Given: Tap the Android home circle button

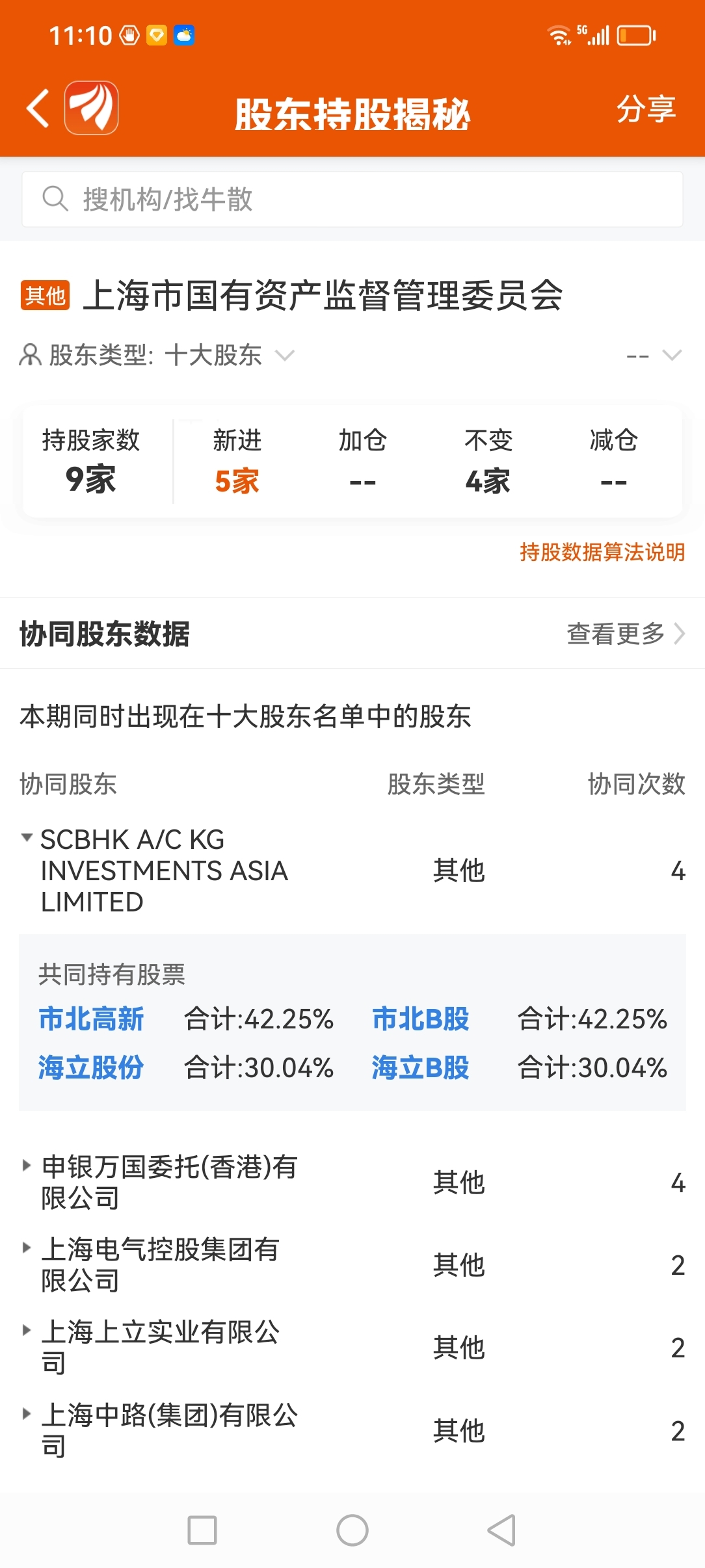Looking at the screenshot, I should [352, 1530].
